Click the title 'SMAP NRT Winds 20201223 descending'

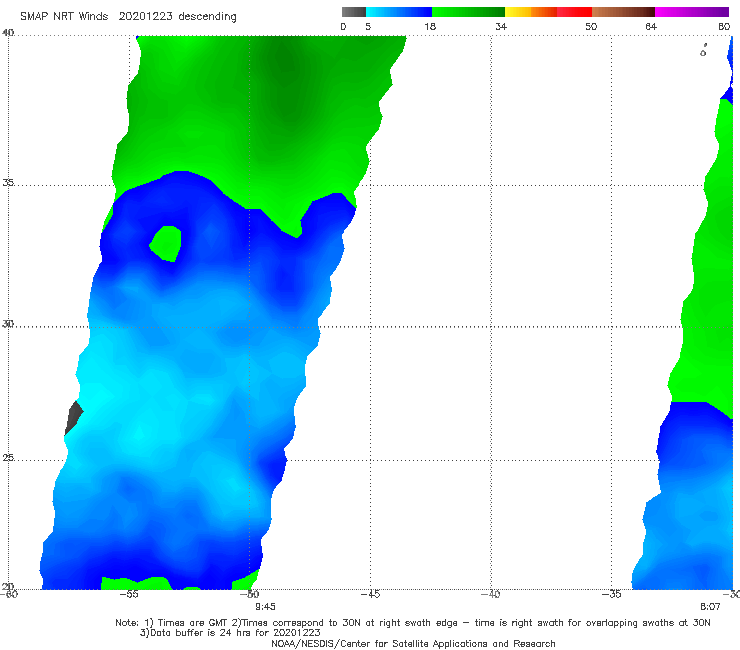pos(128,17)
